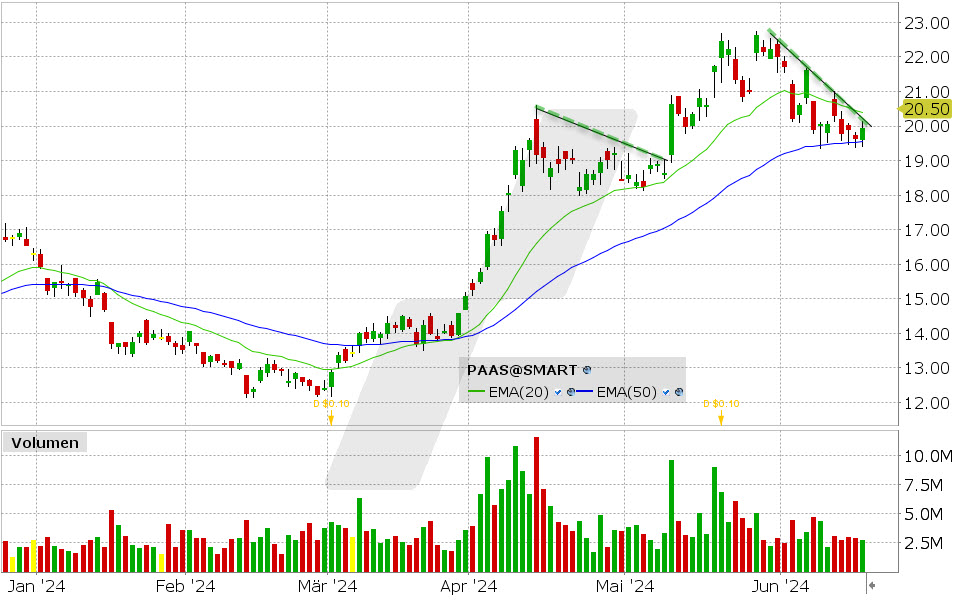Click the March dividend arrow marker
Viewport: 960px width, 600px height.
(x=331, y=418)
